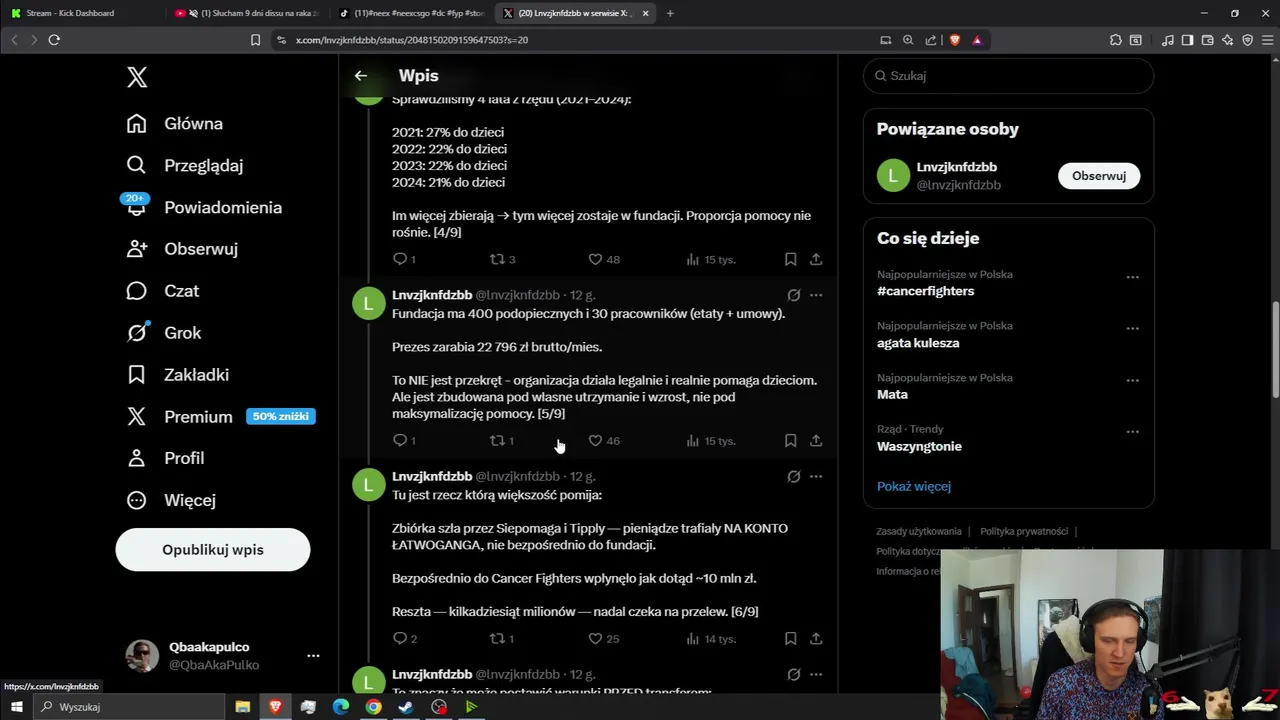Open options dots for Mata trend

1132,380
